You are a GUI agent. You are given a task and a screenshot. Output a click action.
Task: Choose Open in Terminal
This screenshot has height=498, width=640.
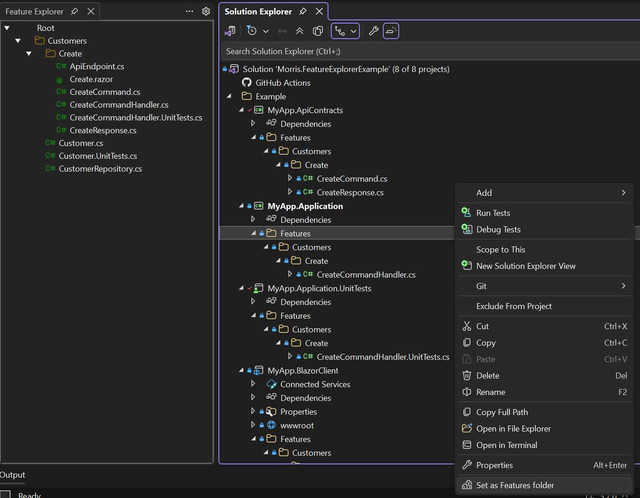pyautogui.click(x=544, y=445)
